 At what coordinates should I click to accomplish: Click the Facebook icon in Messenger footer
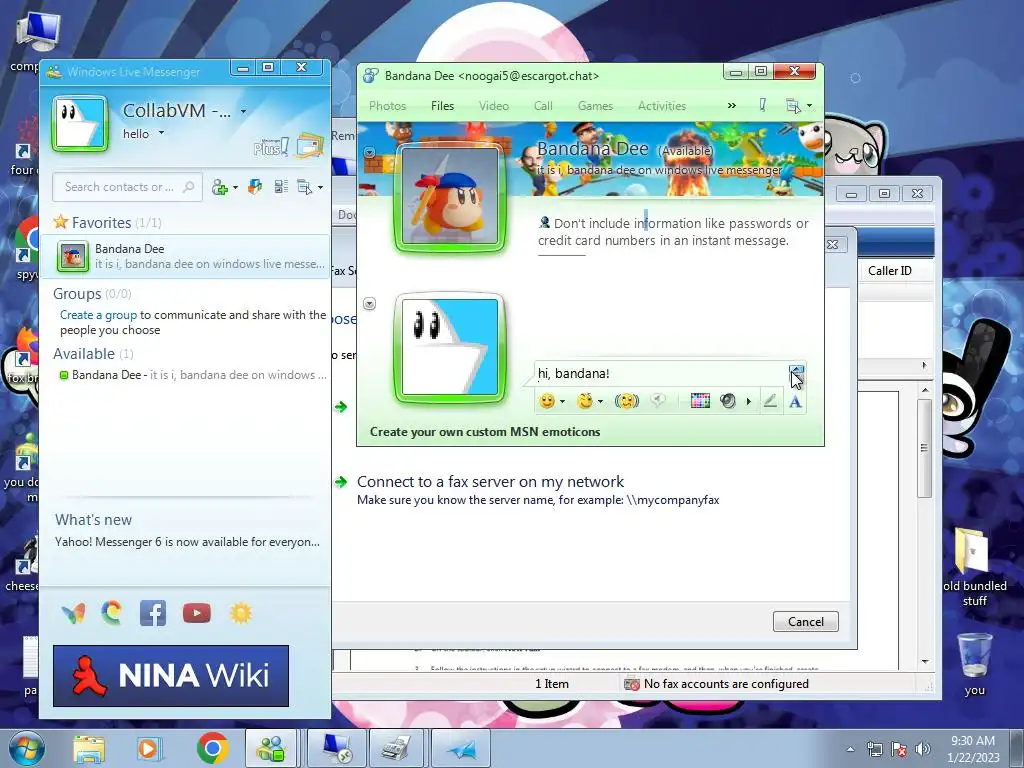[x=153, y=613]
